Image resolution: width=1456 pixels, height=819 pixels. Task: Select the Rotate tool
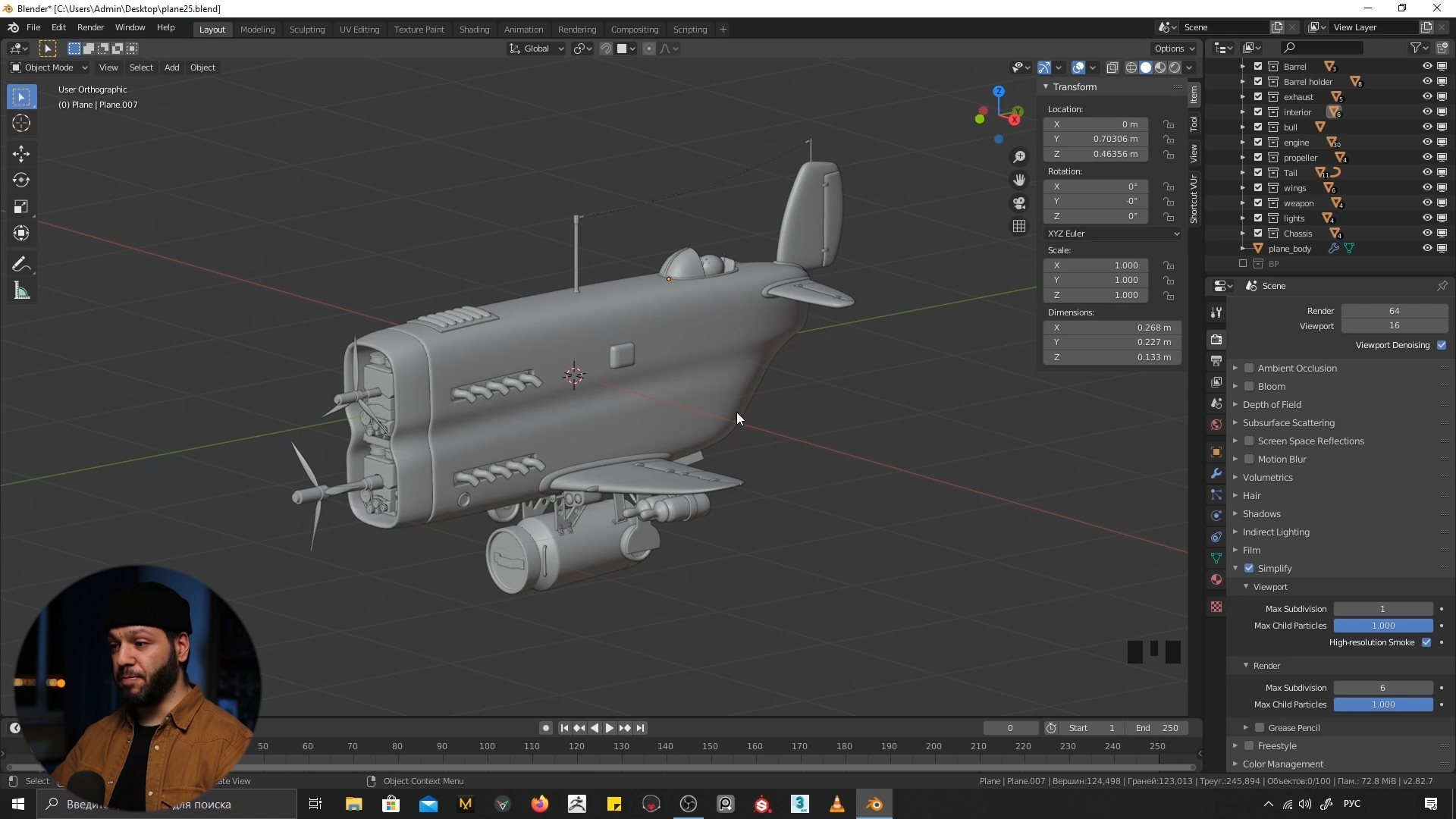click(21, 180)
